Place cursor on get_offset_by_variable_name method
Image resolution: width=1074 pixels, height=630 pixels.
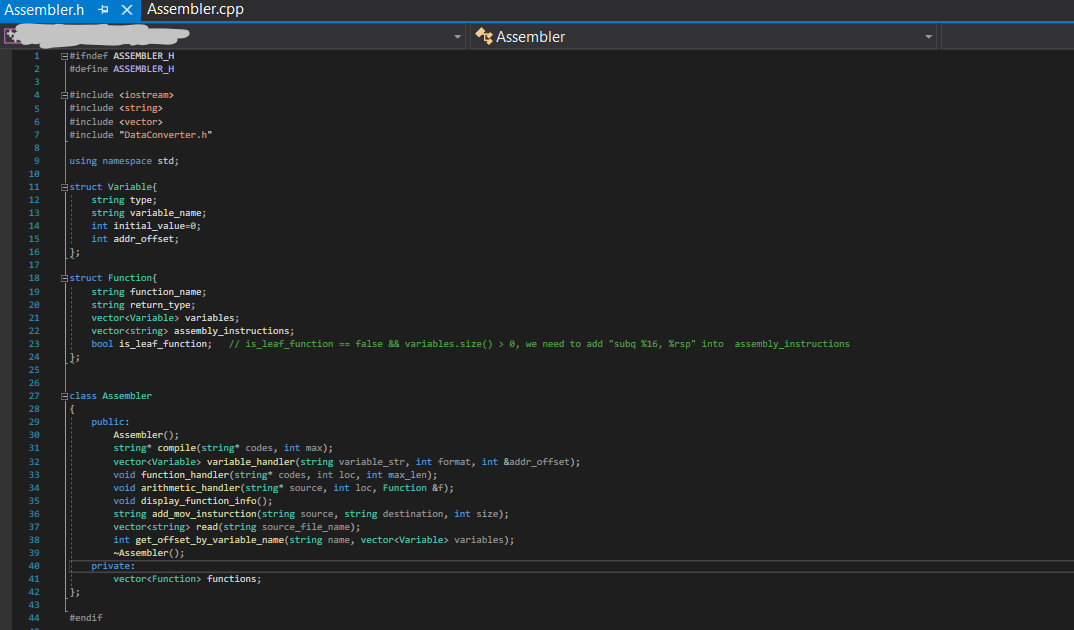point(207,540)
